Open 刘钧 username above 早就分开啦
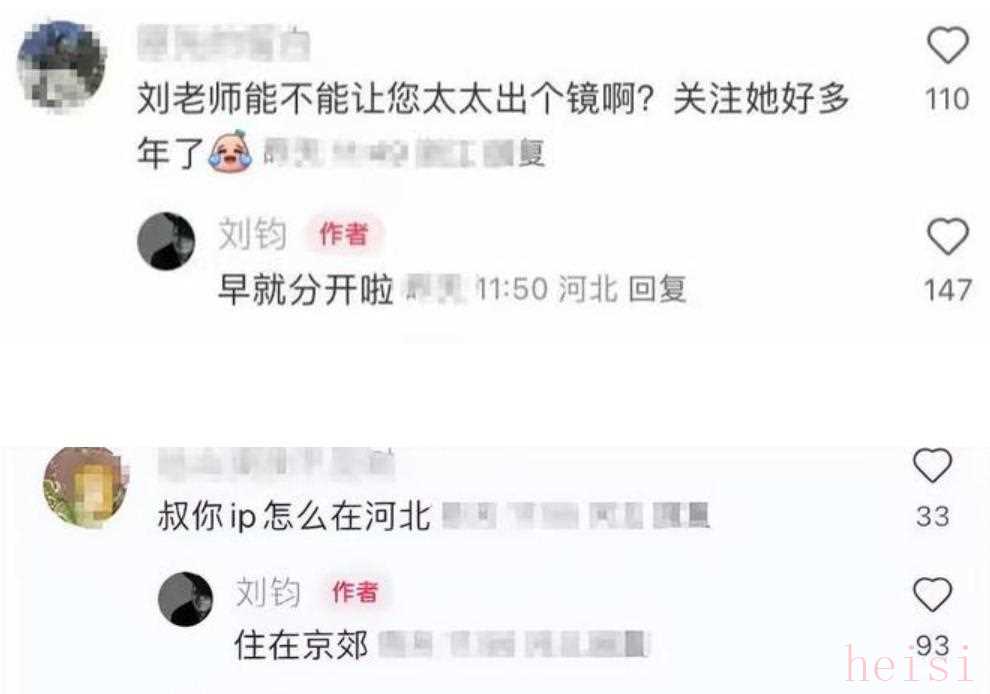 [253, 234]
